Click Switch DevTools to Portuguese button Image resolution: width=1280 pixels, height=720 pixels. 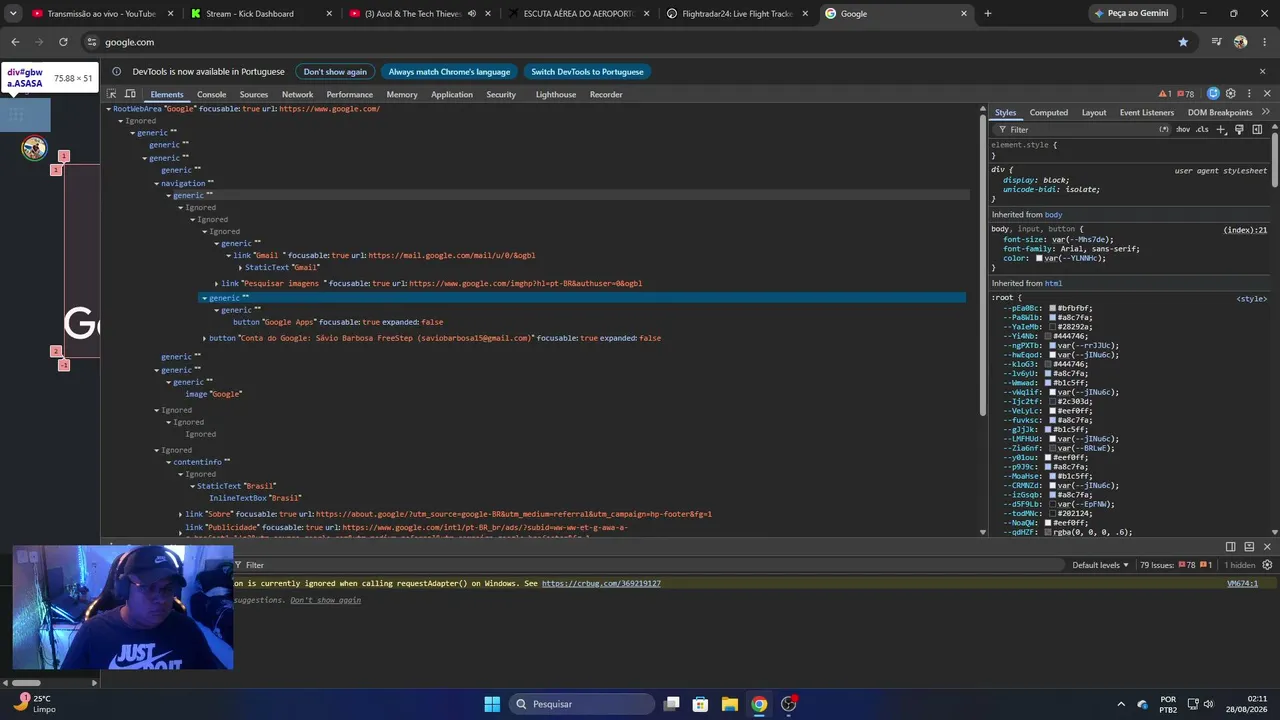click(587, 71)
